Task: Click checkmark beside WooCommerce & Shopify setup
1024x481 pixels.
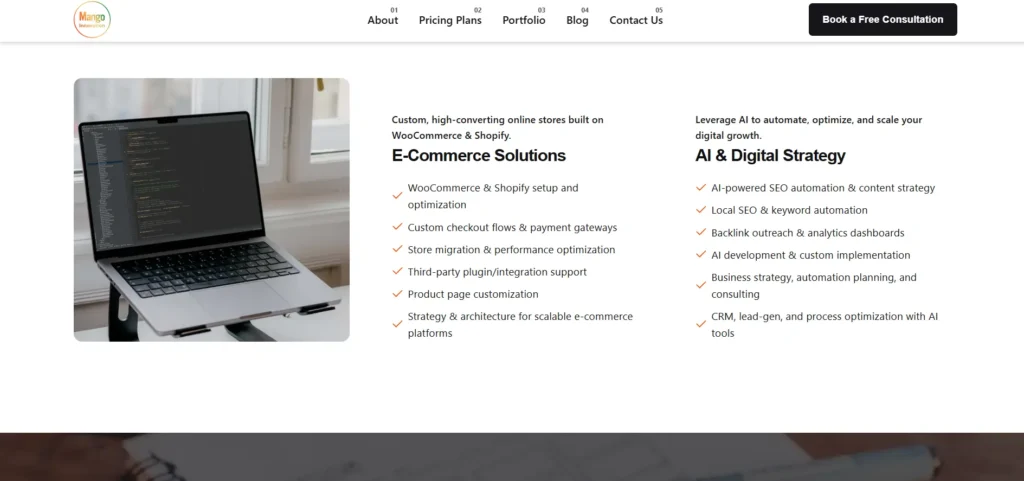Action: click(x=397, y=196)
